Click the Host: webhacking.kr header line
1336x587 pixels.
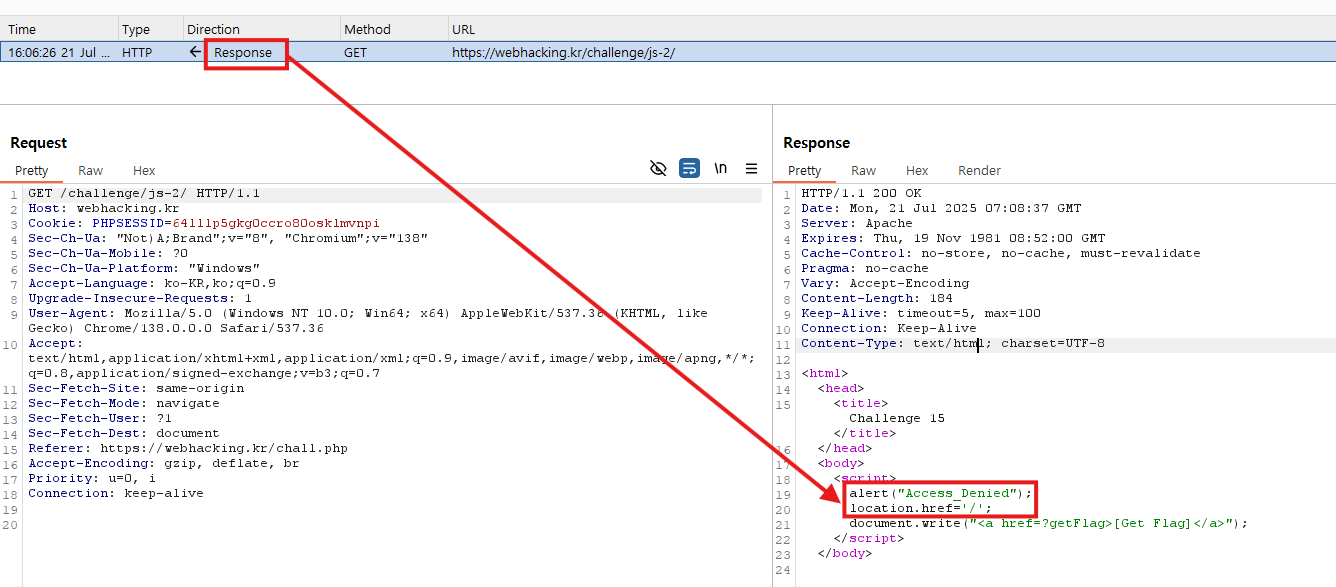pyautogui.click(x=103, y=209)
